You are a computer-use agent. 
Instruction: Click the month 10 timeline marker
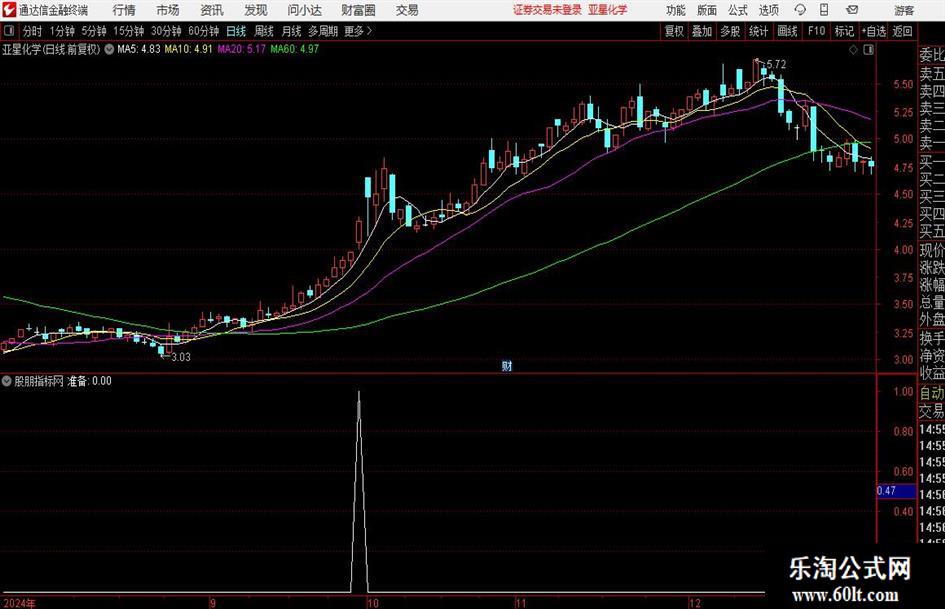[x=372, y=603]
